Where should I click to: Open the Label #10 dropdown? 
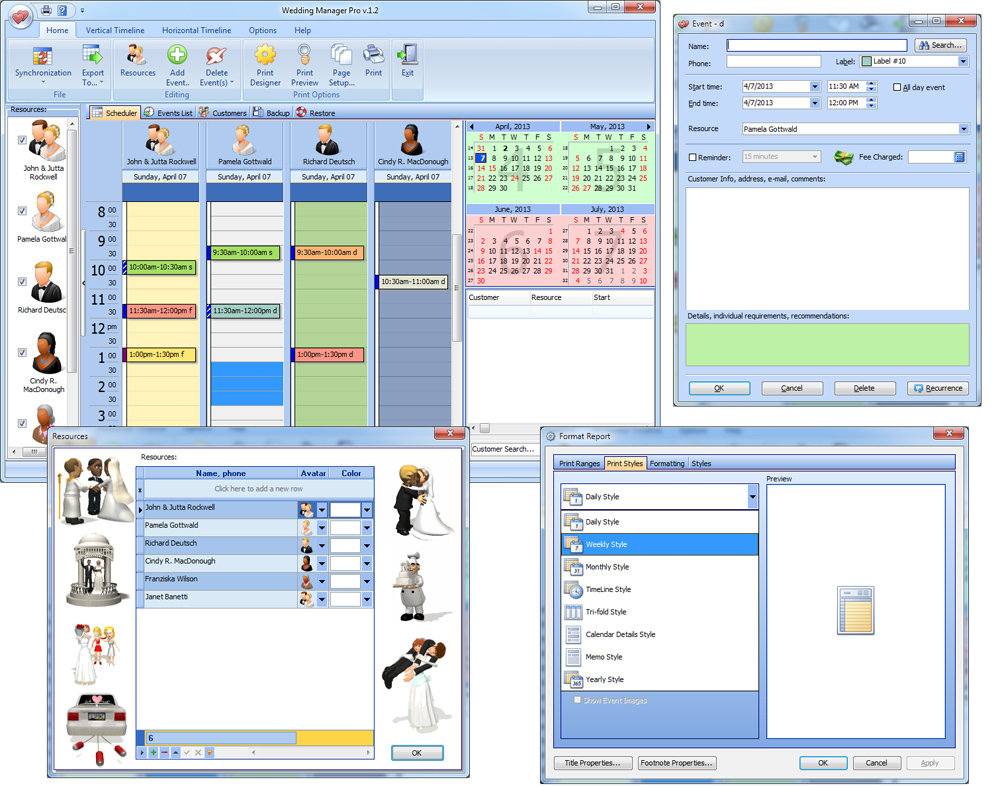pyautogui.click(x=962, y=61)
